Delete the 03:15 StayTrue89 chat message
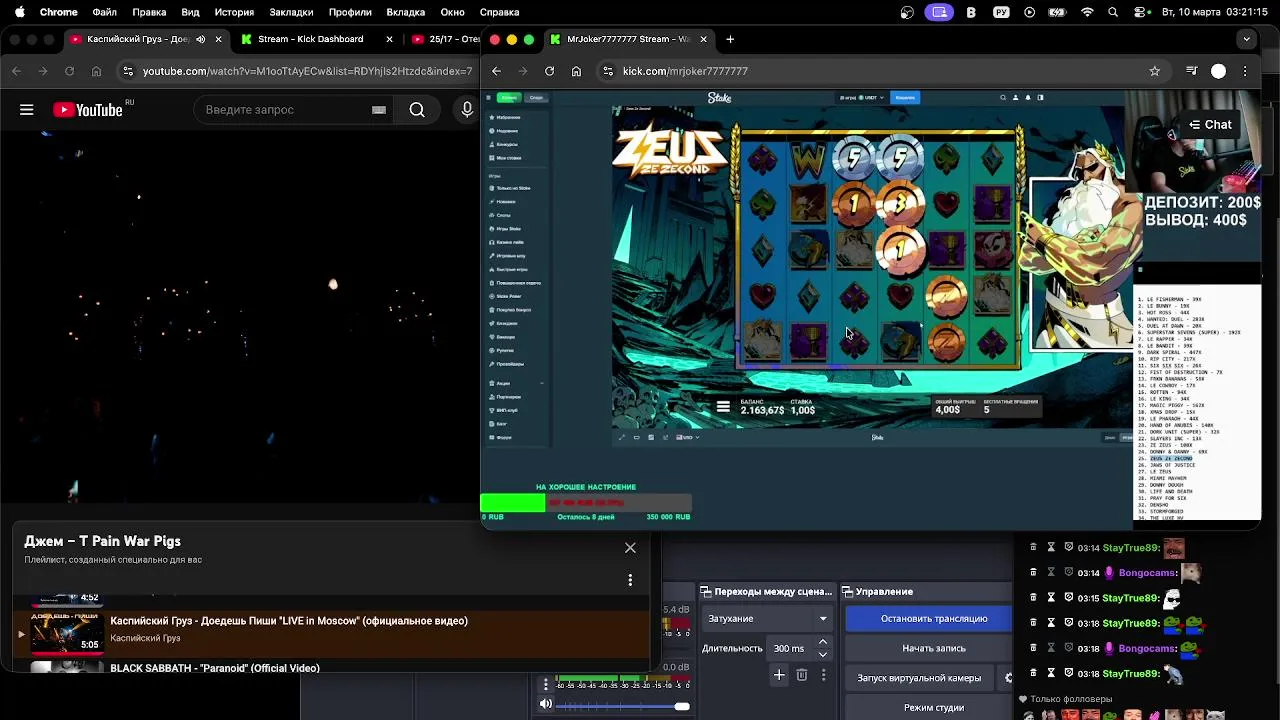The image size is (1280, 720). point(1033,598)
